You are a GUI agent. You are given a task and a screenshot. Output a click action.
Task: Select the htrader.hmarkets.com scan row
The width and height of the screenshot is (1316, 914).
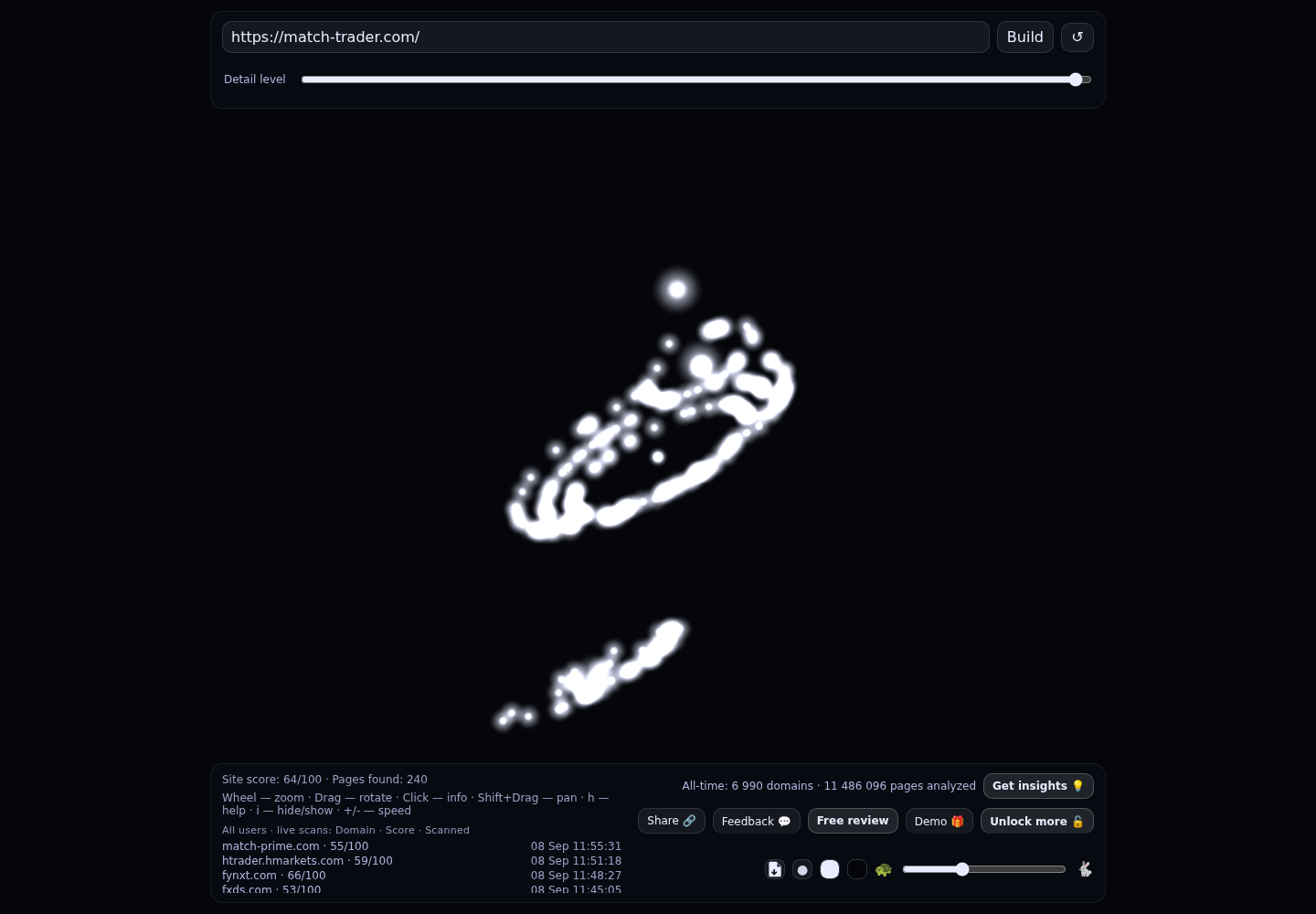421,861
